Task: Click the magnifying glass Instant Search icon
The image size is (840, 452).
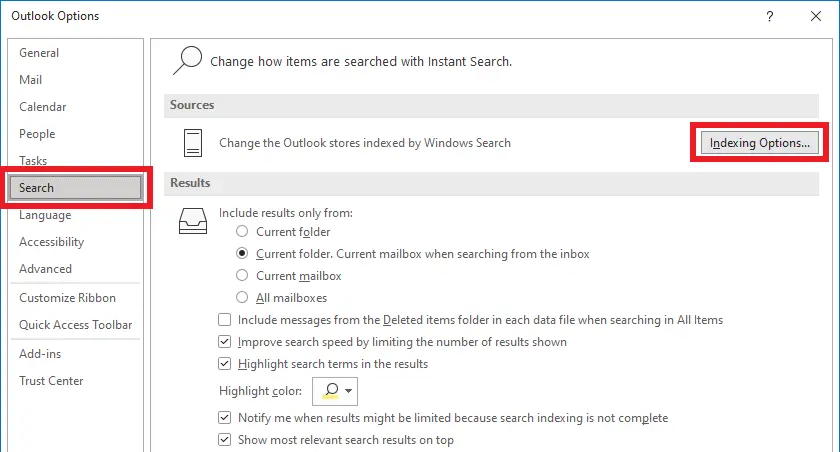Action: point(185,60)
